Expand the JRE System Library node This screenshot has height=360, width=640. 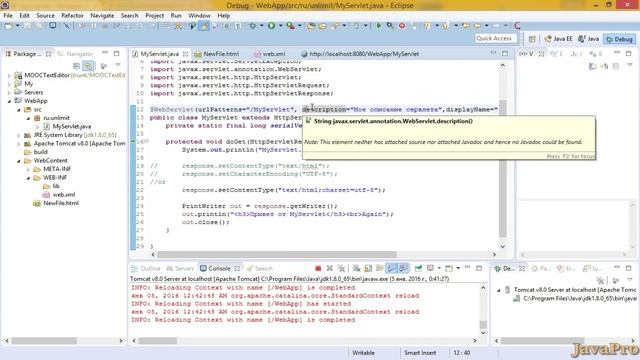point(18,135)
